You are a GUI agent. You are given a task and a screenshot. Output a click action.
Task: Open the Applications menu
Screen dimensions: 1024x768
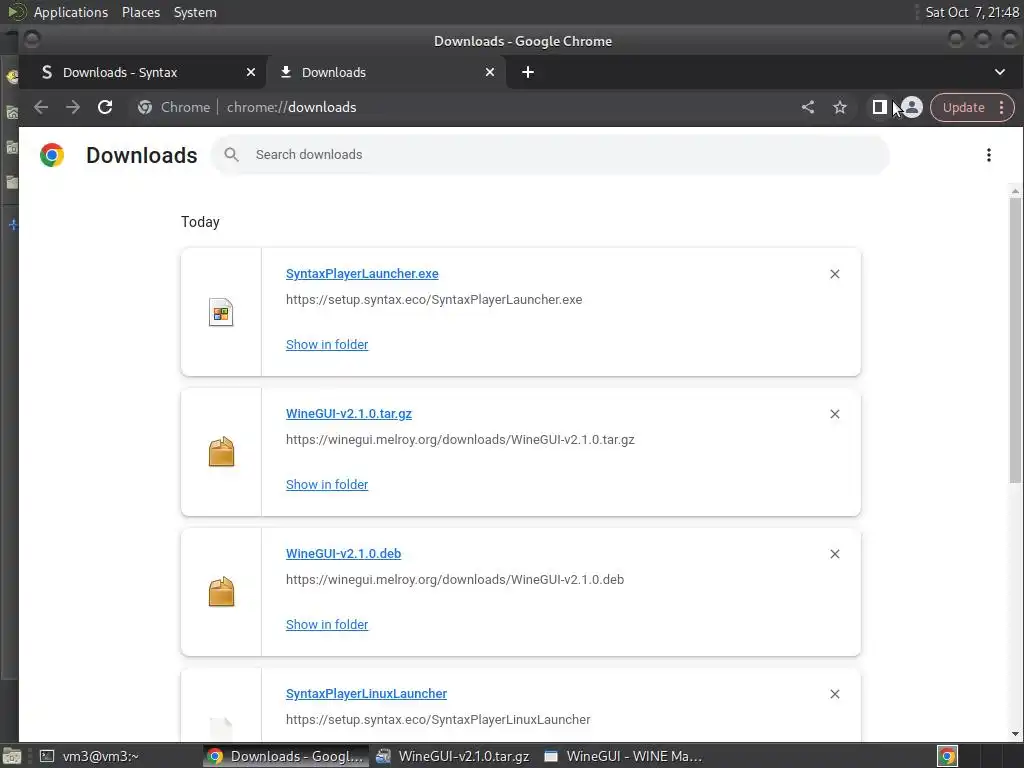coord(71,12)
